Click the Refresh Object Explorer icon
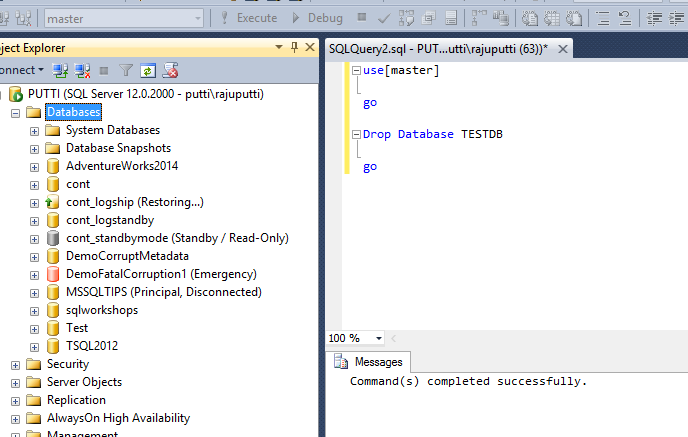This screenshot has width=688, height=437. pos(148,71)
